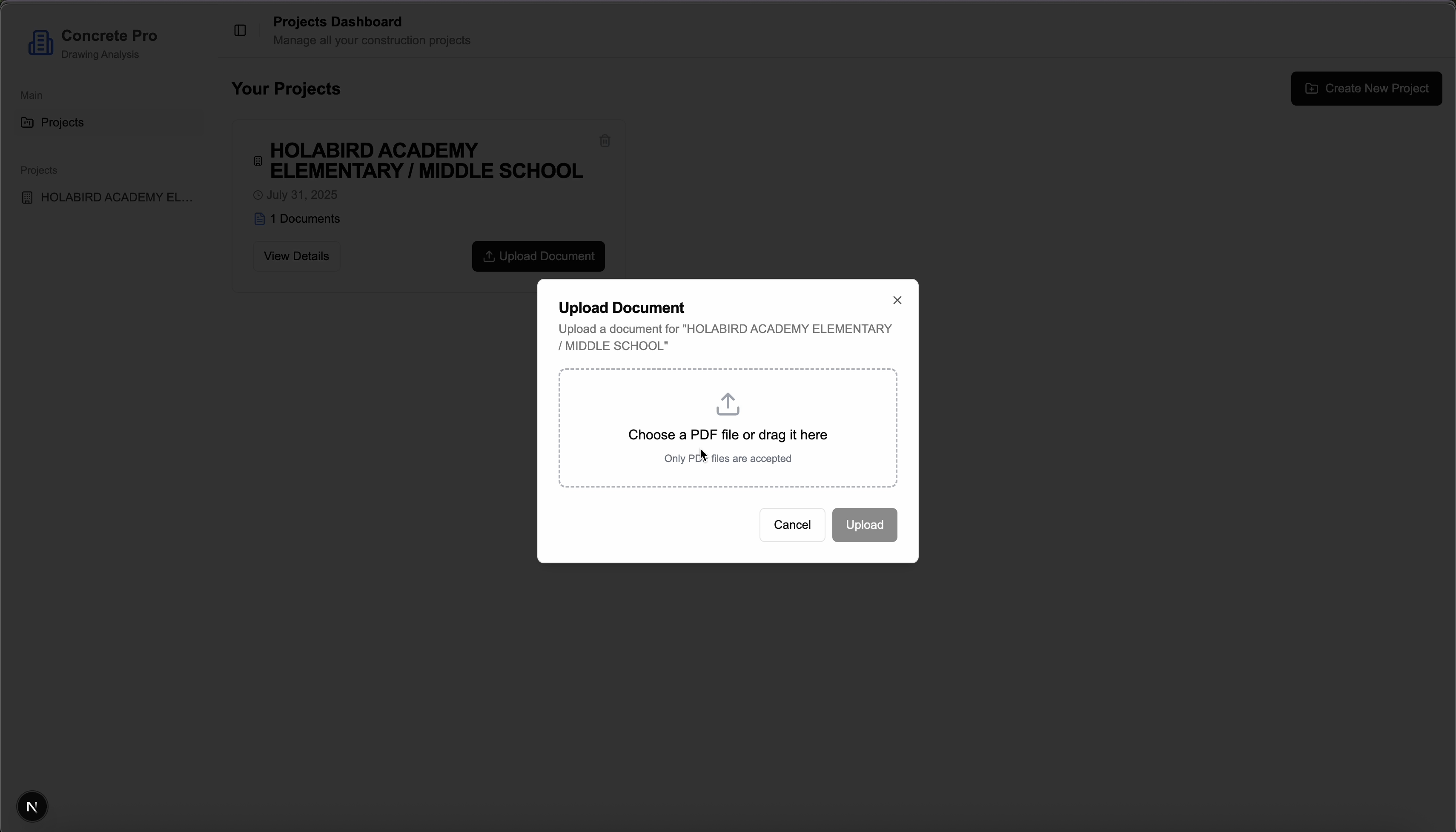This screenshot has height=832, width=1456.
Task: Click the Next.js N badge icon
Action: click(32, 806)
